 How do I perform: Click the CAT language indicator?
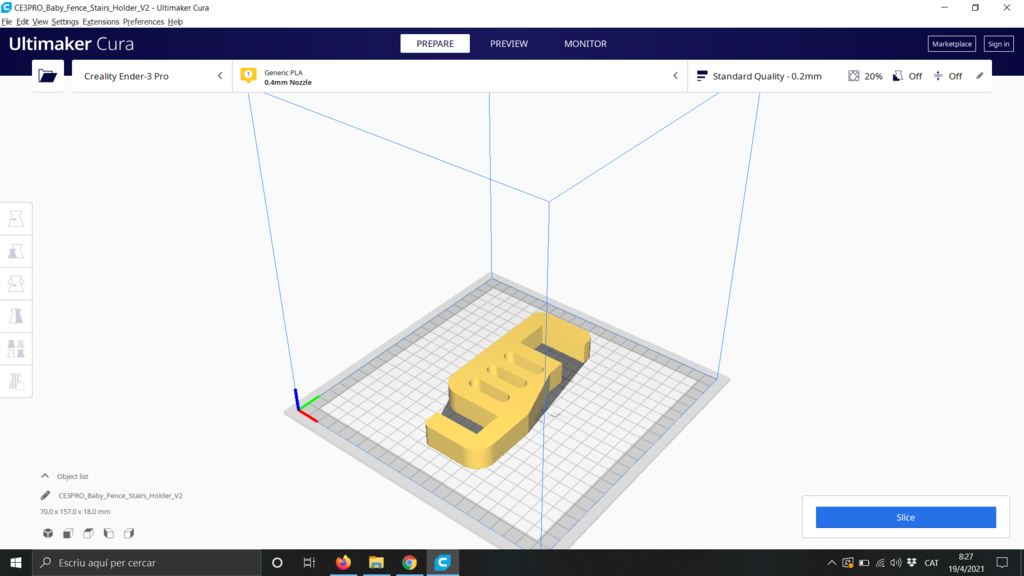931,563
